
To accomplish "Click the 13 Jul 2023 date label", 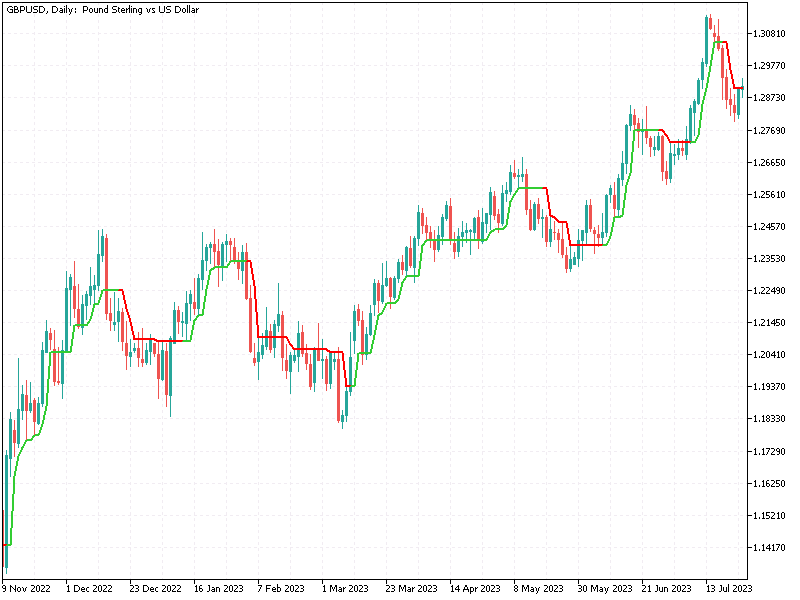I will click(729, 589).
